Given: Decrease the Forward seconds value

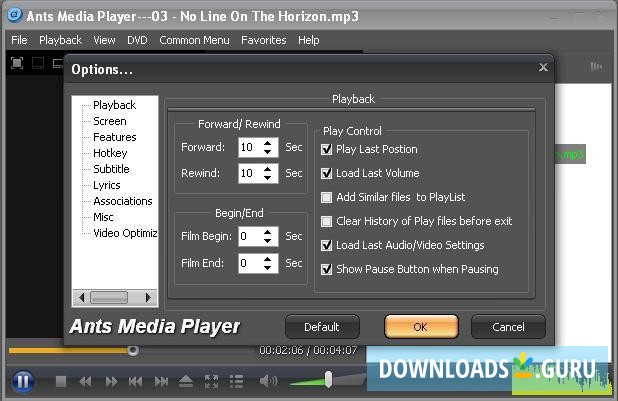Looking at the screenshot, I should click(x=268, y=152).
